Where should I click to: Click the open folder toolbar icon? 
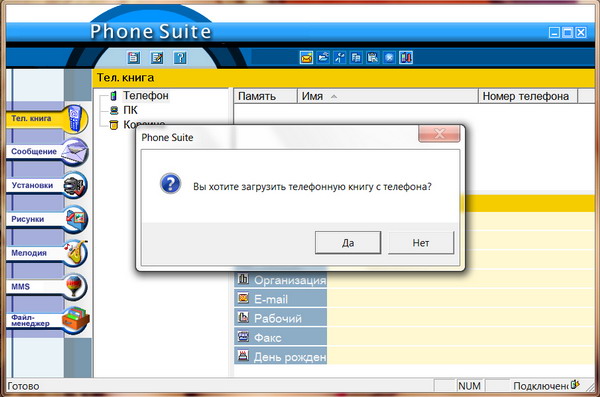(x=323, y=58)
